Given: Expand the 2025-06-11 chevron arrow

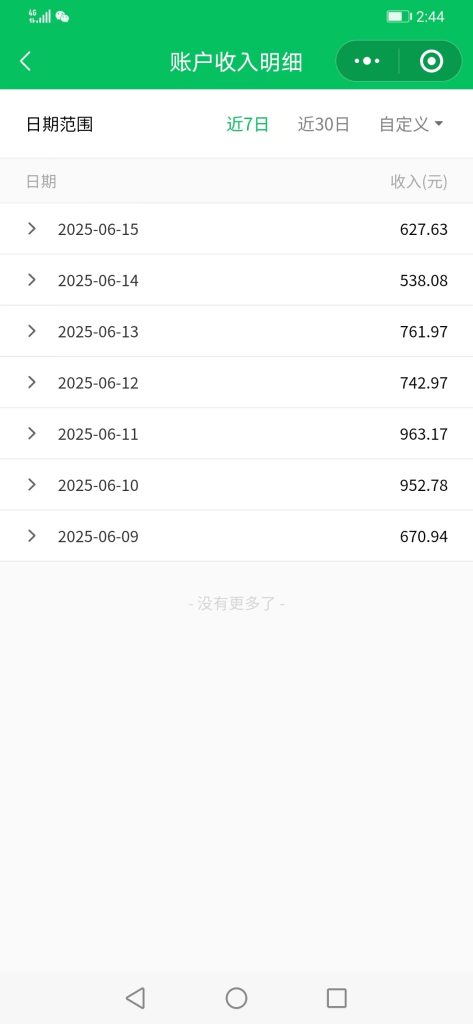Looking at the screenshot, I should pos(31,433).
